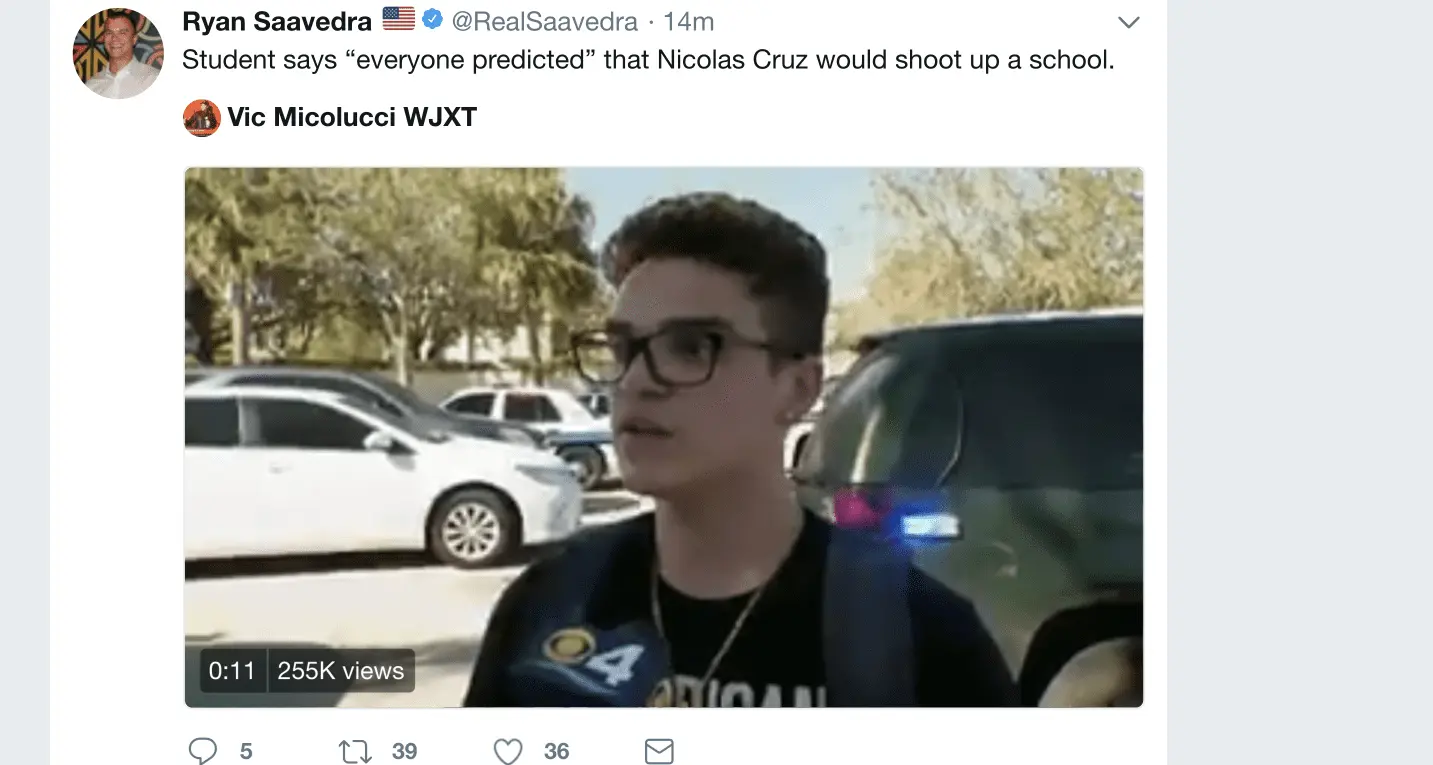Click the reply speech bubble icon
This screenshot has width=1433, height=765.
pos(203,750)
